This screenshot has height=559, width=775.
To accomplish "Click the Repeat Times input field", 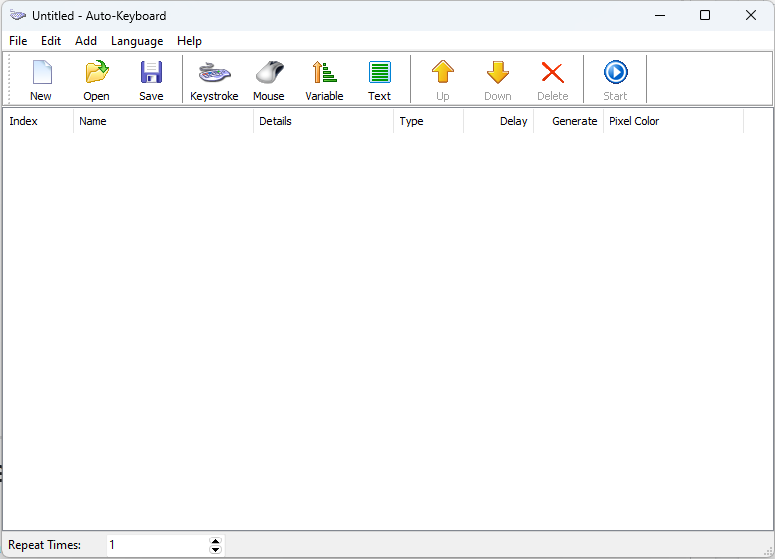I will [157, 545].
